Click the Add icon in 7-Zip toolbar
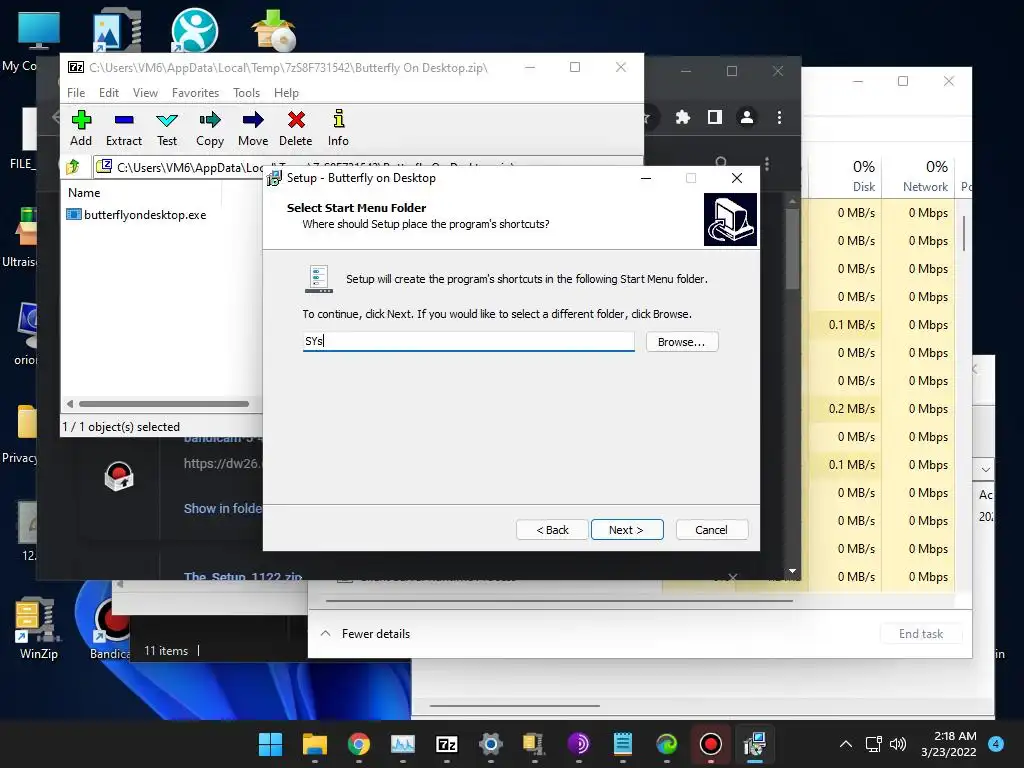Viewport: 1024px width, 768px height. [81, 128]
